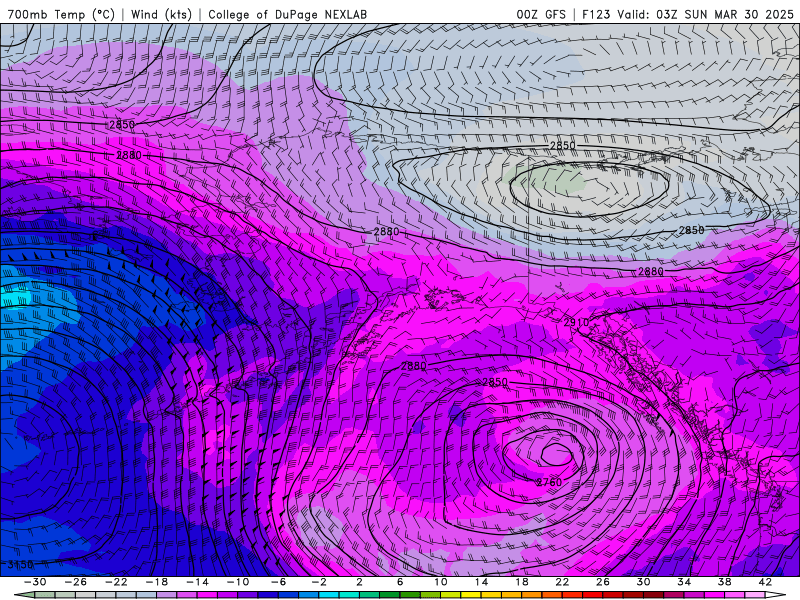800x600 pixels.
Task: Click the 34 temperature scale label
Action: (684, 582)
